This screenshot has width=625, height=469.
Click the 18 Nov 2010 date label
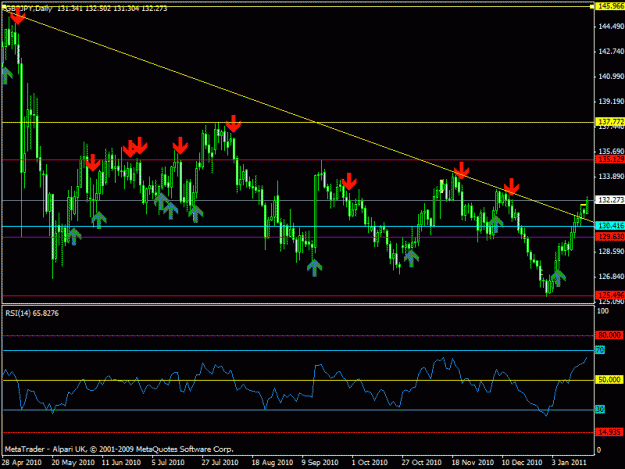pyautogui.click(x=472, y=462)
